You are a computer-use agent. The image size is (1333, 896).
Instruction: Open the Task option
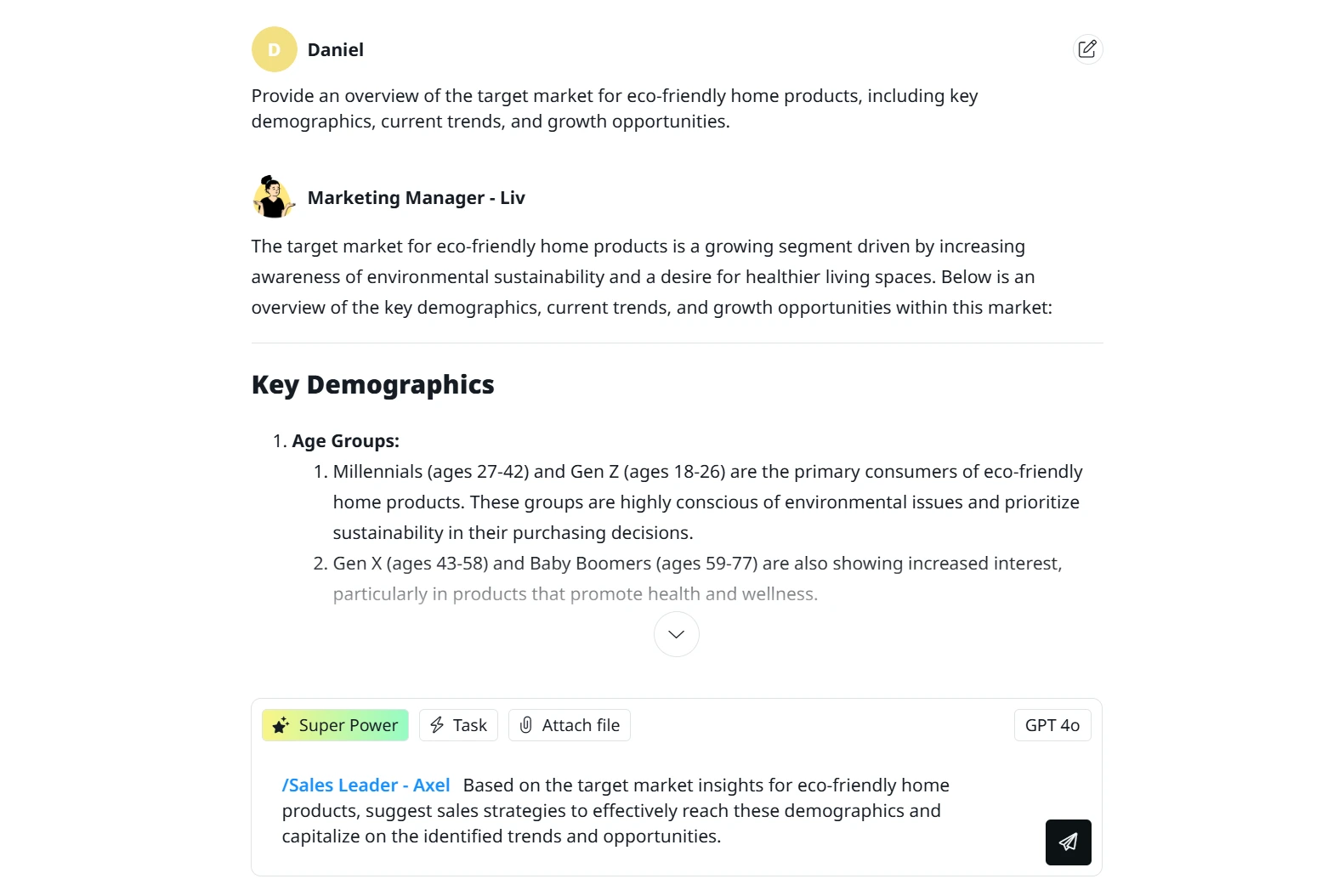(458, 725)
